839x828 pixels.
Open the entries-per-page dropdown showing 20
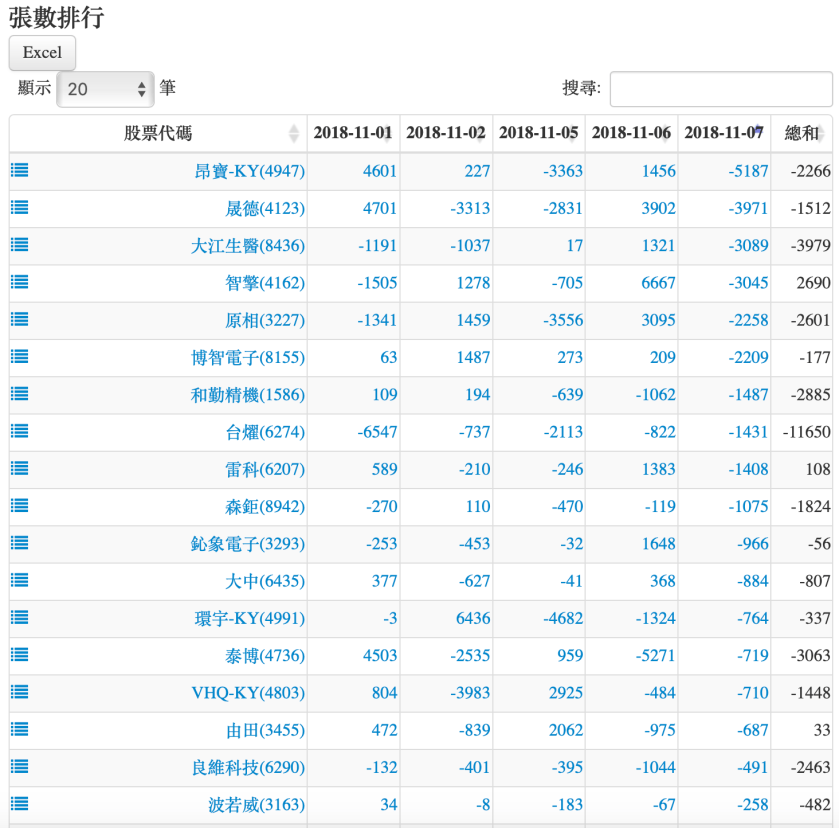pyautogui.click(x=104, y=89)
